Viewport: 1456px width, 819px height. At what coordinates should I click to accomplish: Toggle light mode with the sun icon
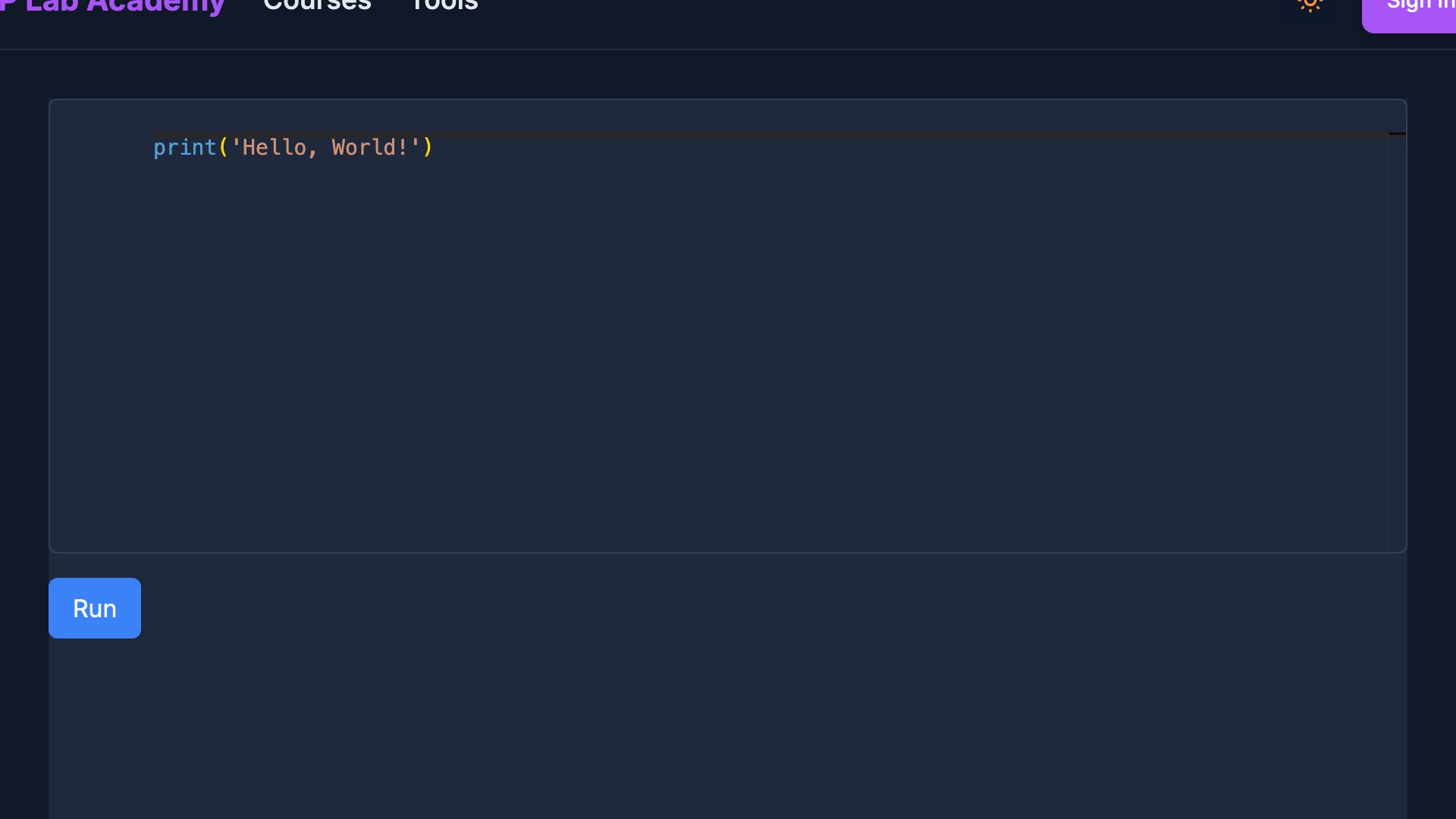pyautogui.click(x=1310, y=5)
